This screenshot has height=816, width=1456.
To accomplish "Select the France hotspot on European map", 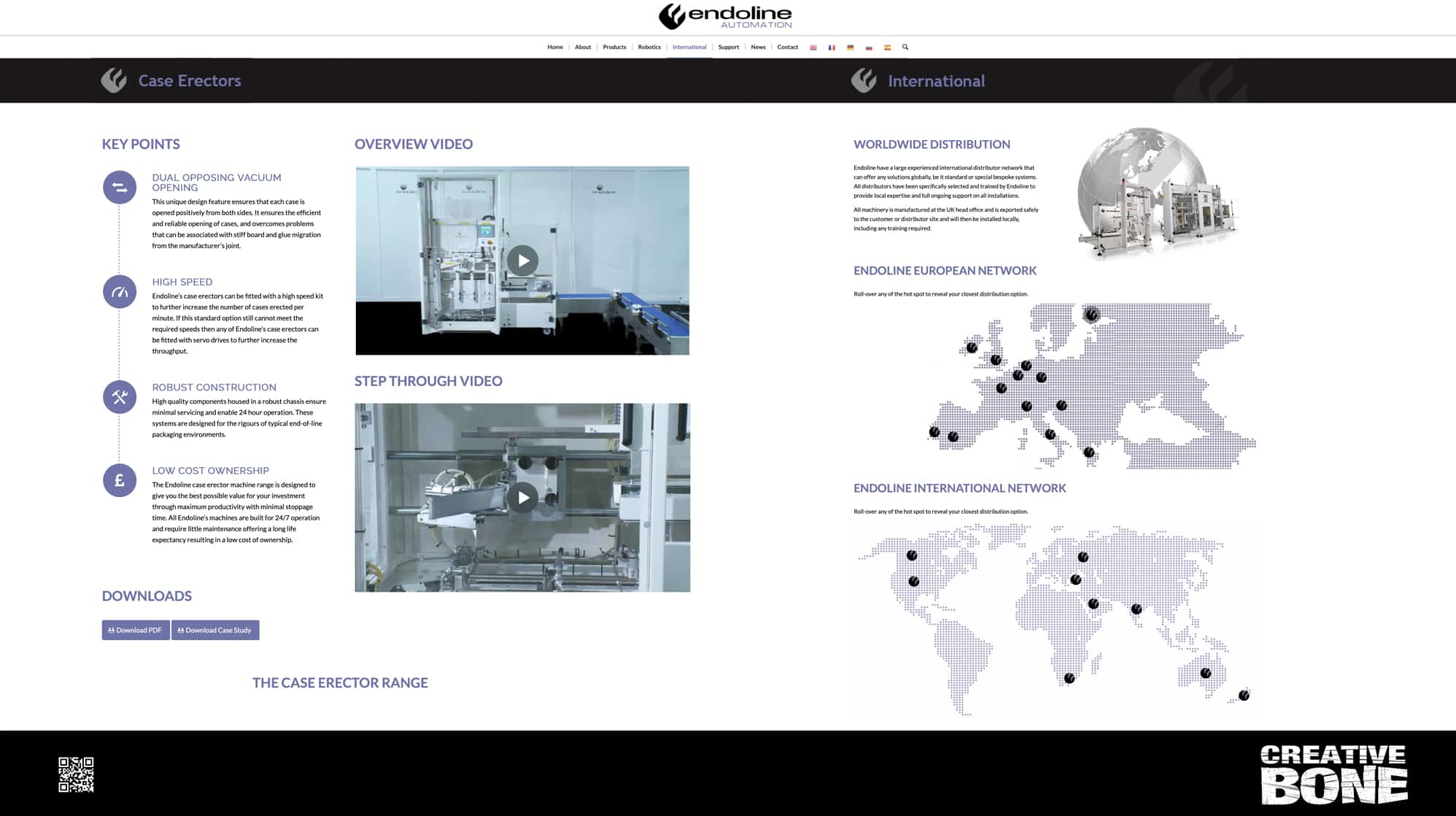I will (x=1002, y=388).
